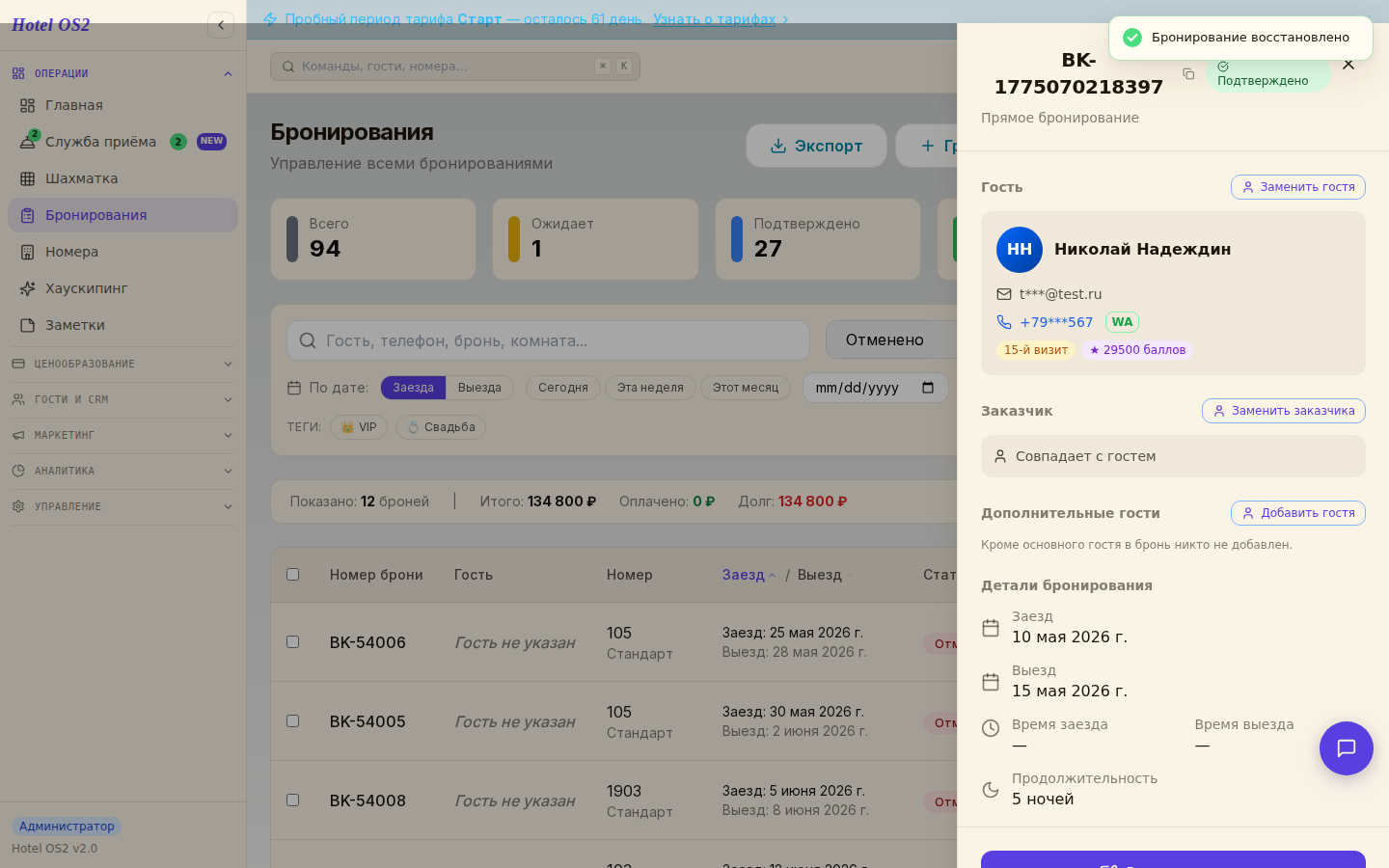Dismiss the Бронирование восстановлено toast
This screenshot has height=868, width=1389.
tap(1240, 38)
